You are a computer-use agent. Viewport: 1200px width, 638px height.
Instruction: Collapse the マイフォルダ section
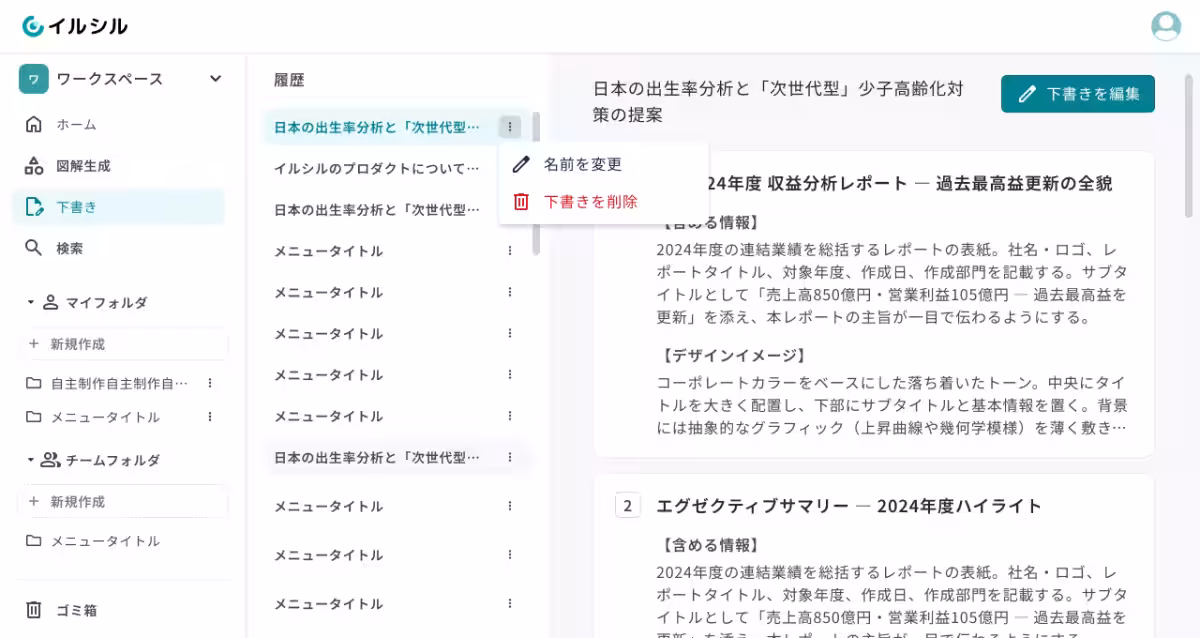pos(30,302)
